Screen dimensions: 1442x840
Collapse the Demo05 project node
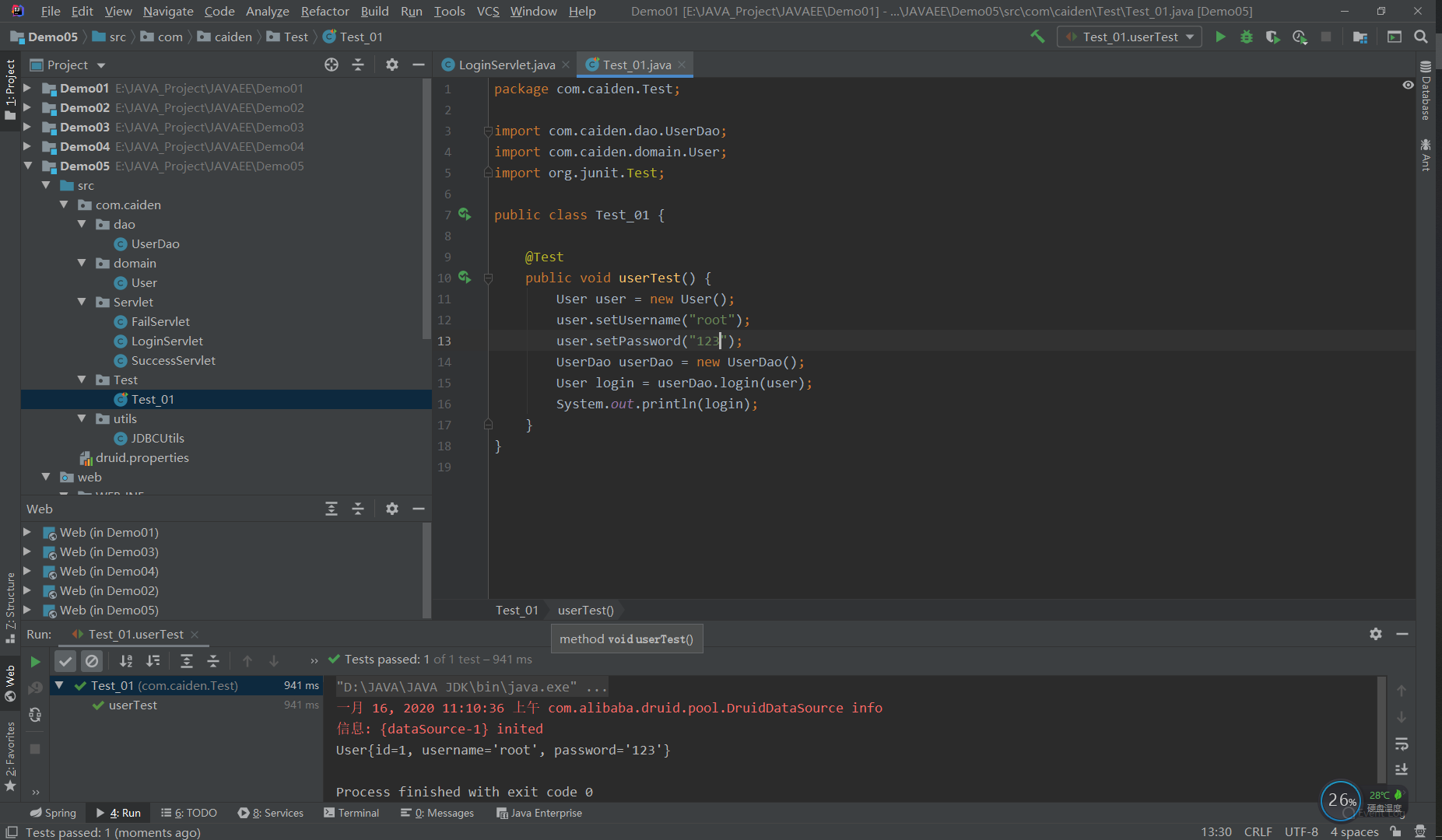[x=28, y=166]
